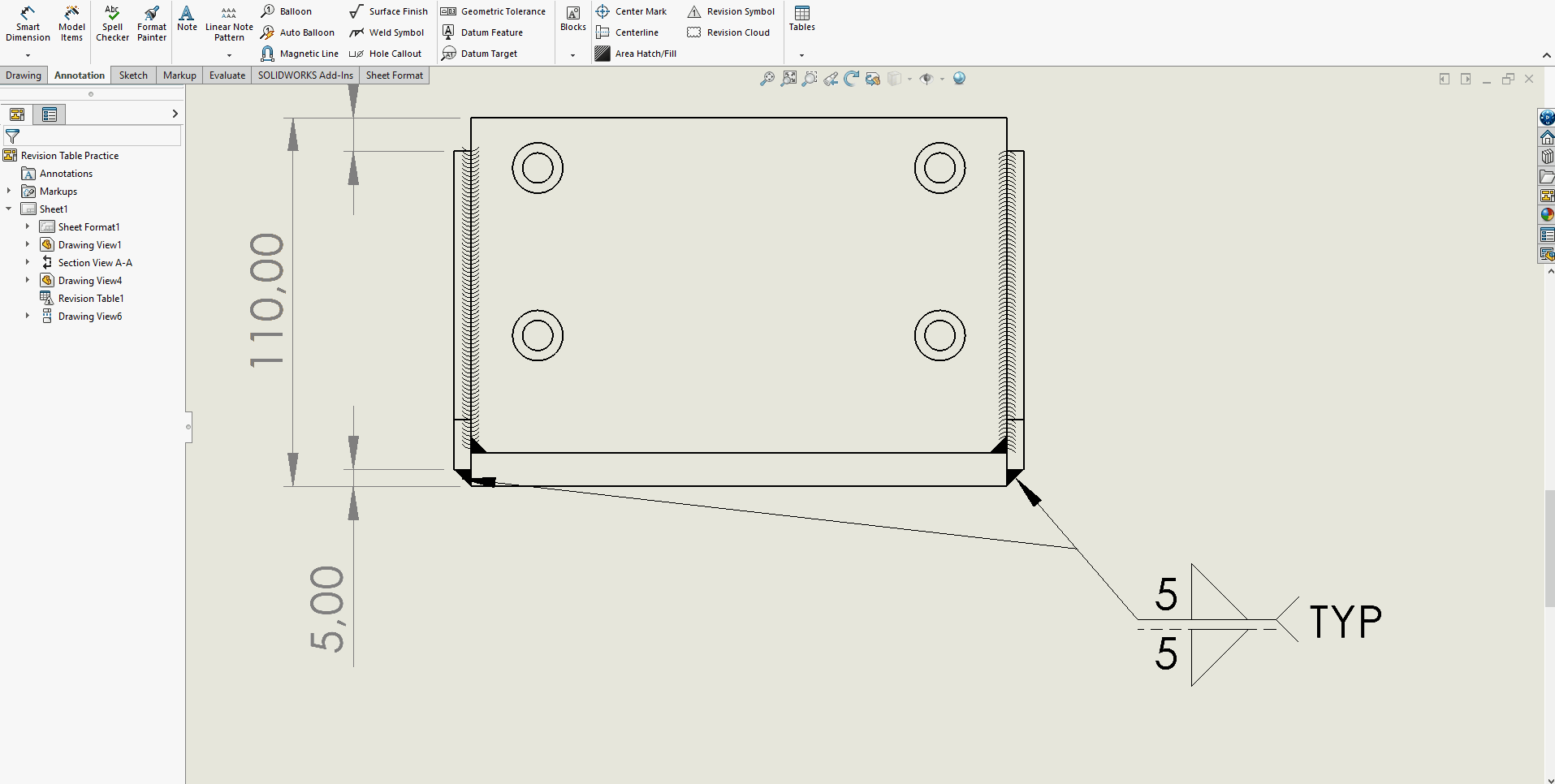Viewport: 1555px width, 784px height.
Task: Open the Tables dropdown arrow
Action: point(801,55)
